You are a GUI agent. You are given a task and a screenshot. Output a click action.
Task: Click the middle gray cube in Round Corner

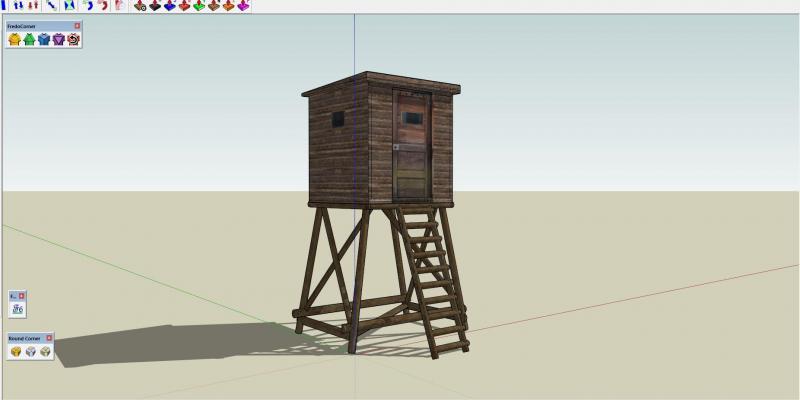pyautogui.click(x=30, y=352)
